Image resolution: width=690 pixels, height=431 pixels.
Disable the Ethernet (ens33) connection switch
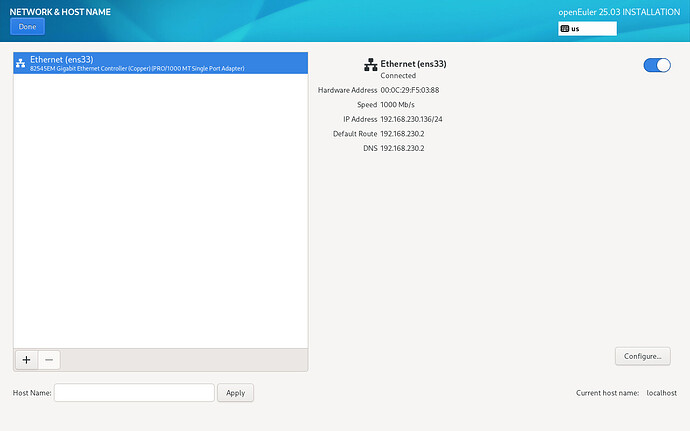click(657, 65)
